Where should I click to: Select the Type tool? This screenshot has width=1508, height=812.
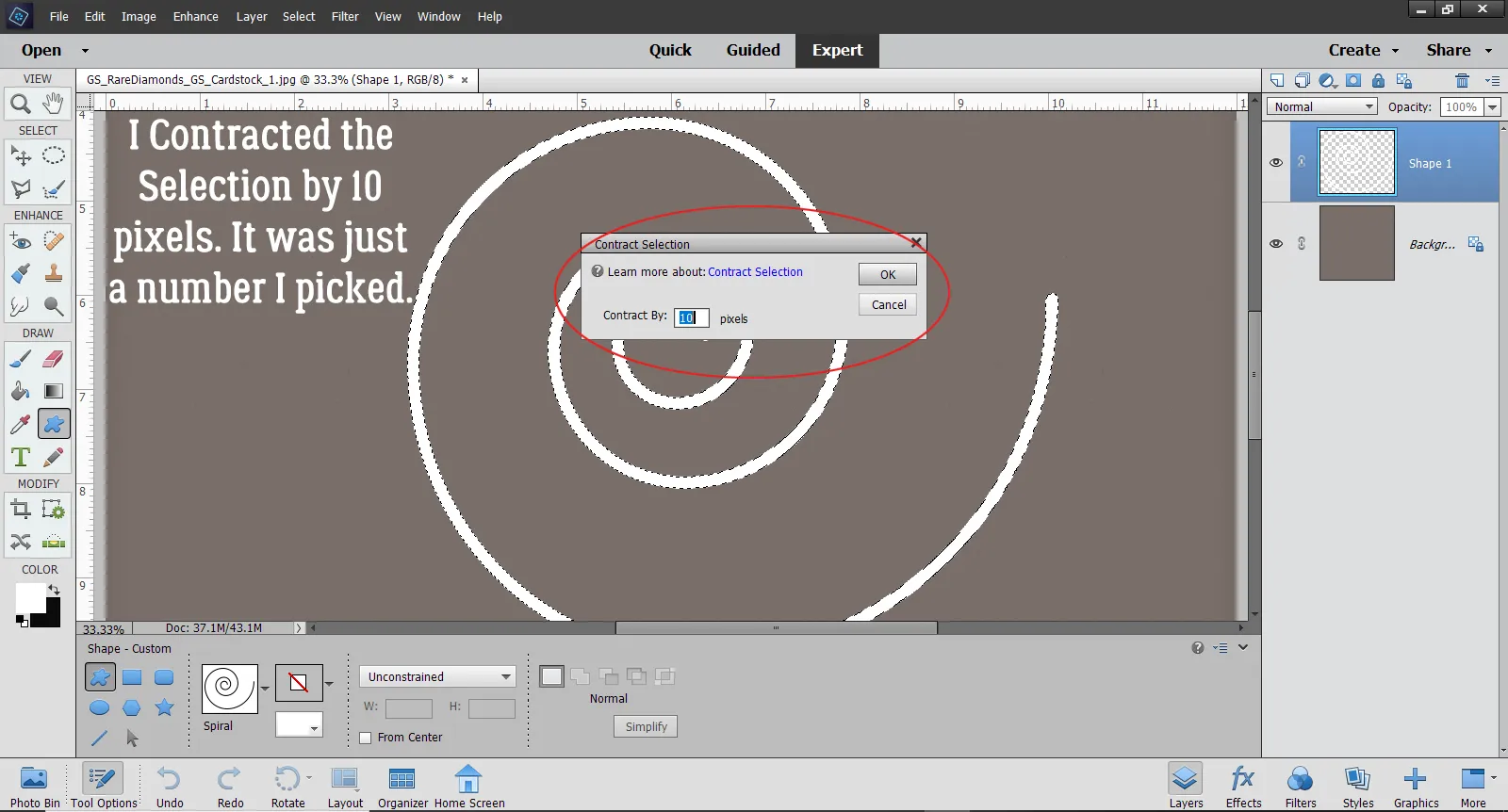pos(20,458)
